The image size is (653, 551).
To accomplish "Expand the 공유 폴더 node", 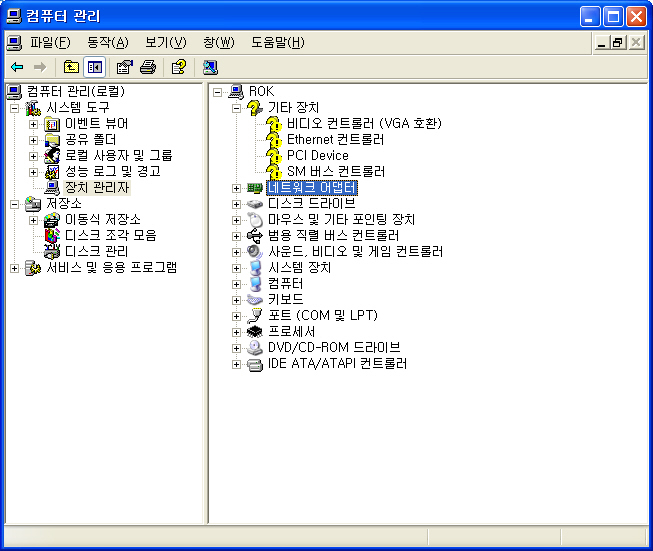I will 34,140.
